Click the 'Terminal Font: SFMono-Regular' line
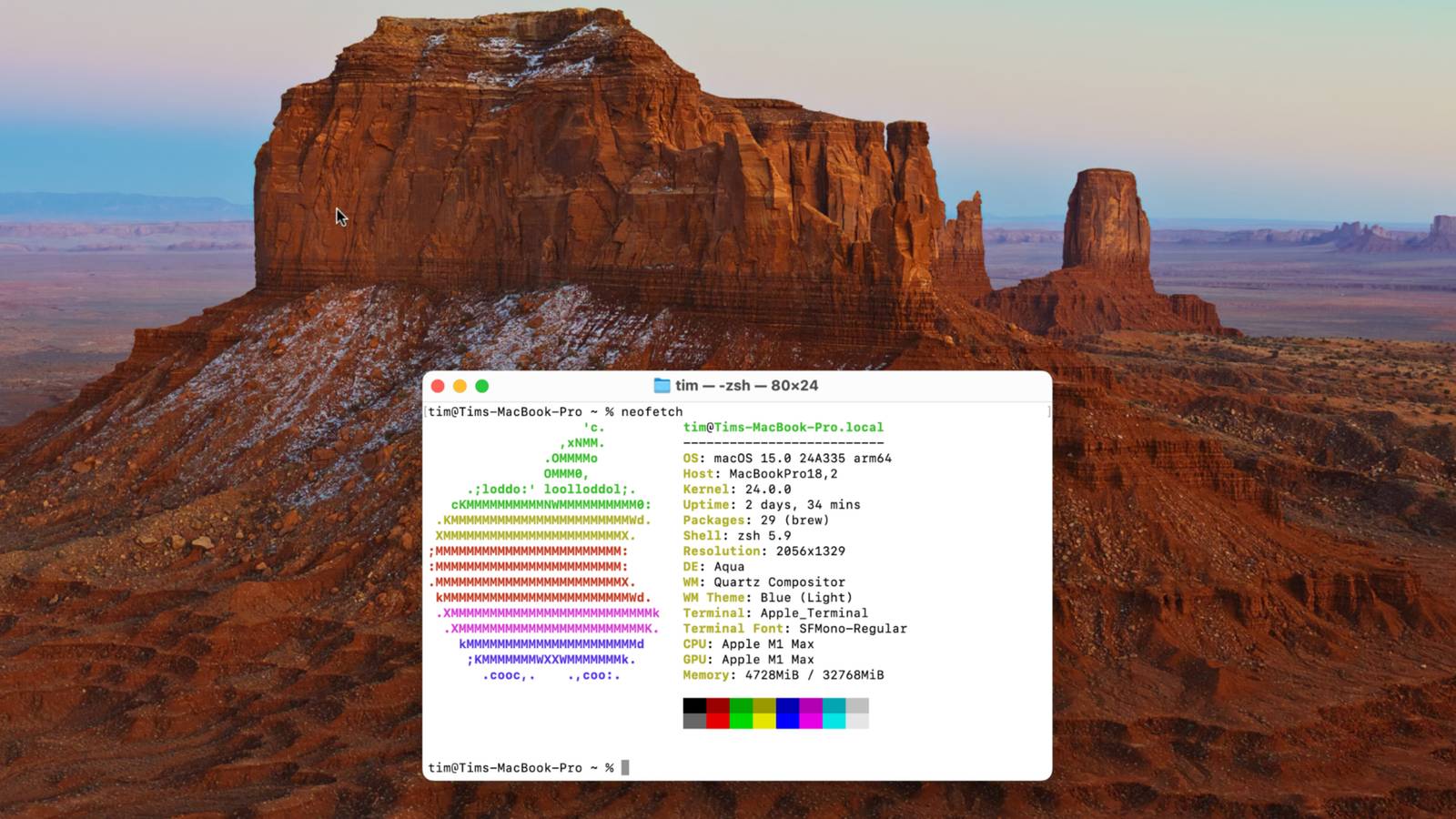This screenshot has width=1456, height=819. [x=795, y=628]
